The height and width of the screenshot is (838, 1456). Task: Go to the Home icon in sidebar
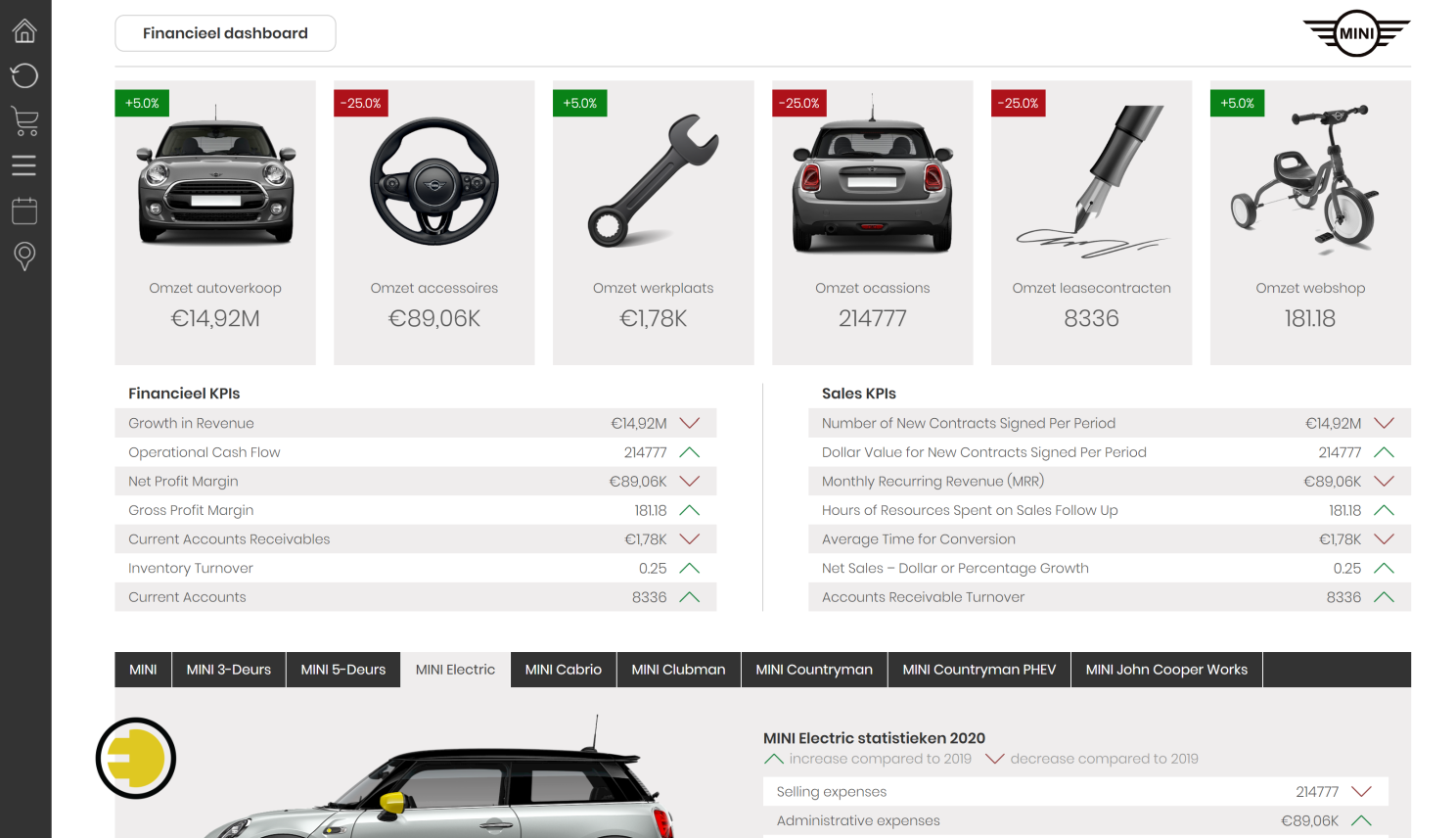click(24, 31)
